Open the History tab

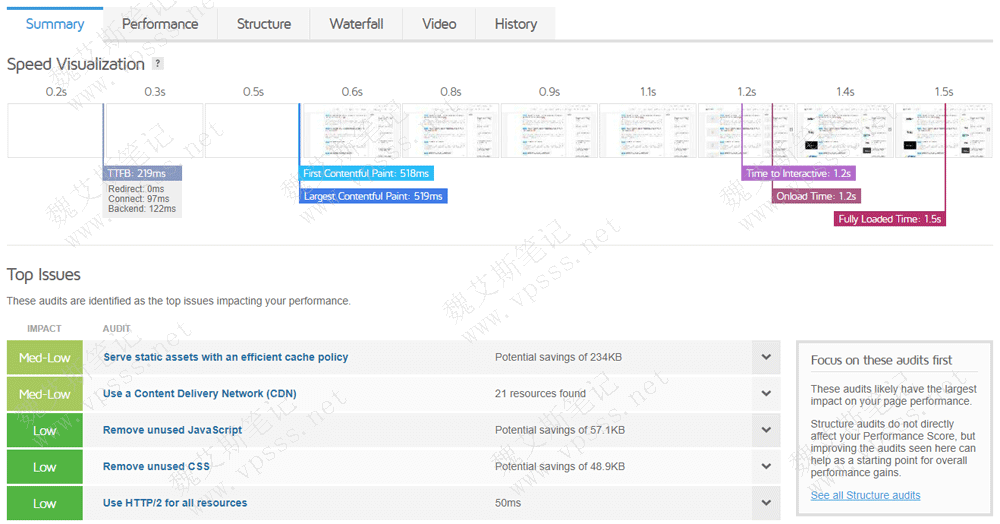tap(515, 24)
